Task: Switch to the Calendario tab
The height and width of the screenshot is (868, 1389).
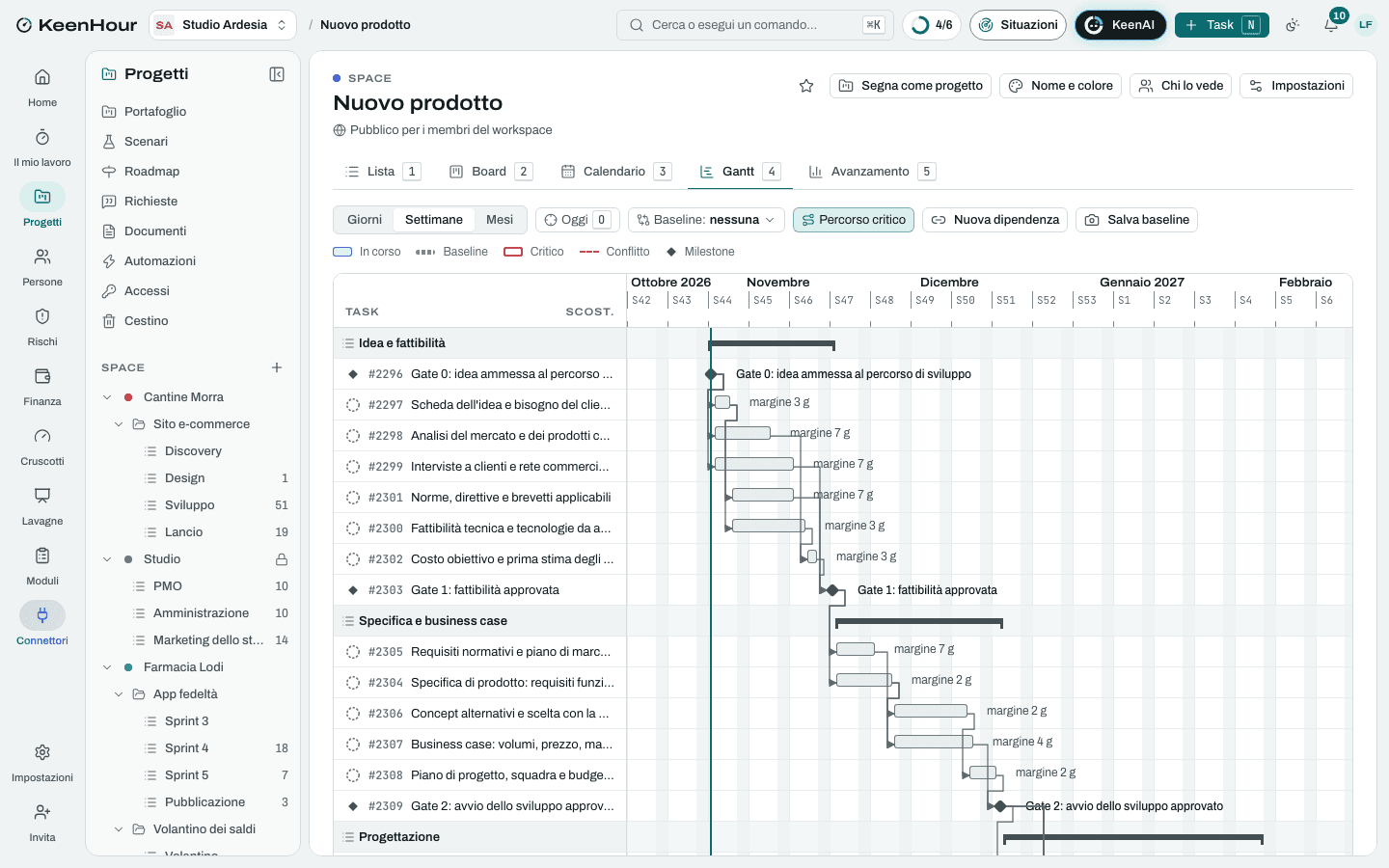Action: click(x=615, y=172)
